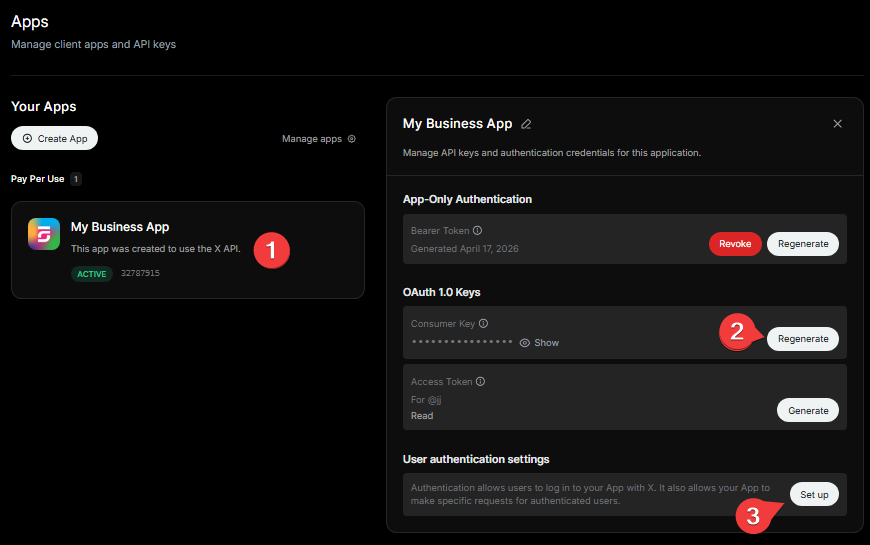Viewport: 870px width, 545px height.
Task: Open the Manage apps link
Action: tap(312, 139)
